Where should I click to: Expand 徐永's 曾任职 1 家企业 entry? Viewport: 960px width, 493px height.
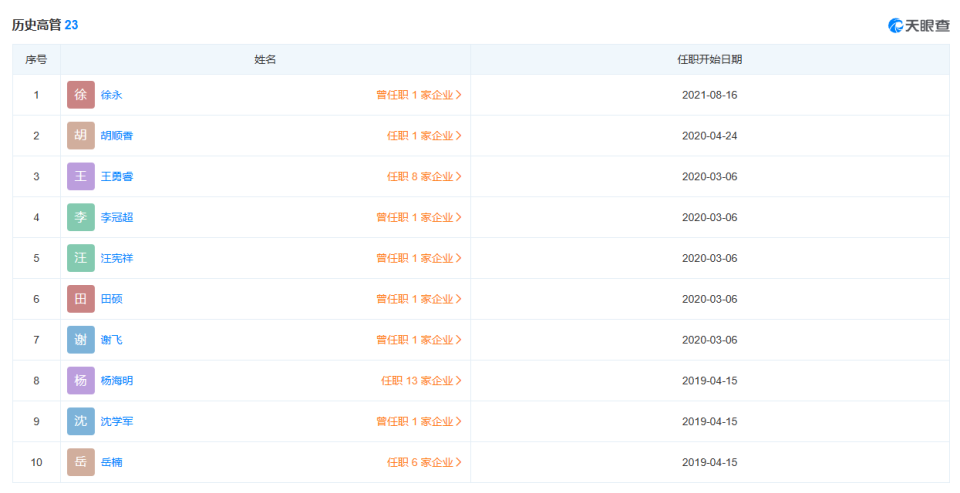(x=418, y=95)
